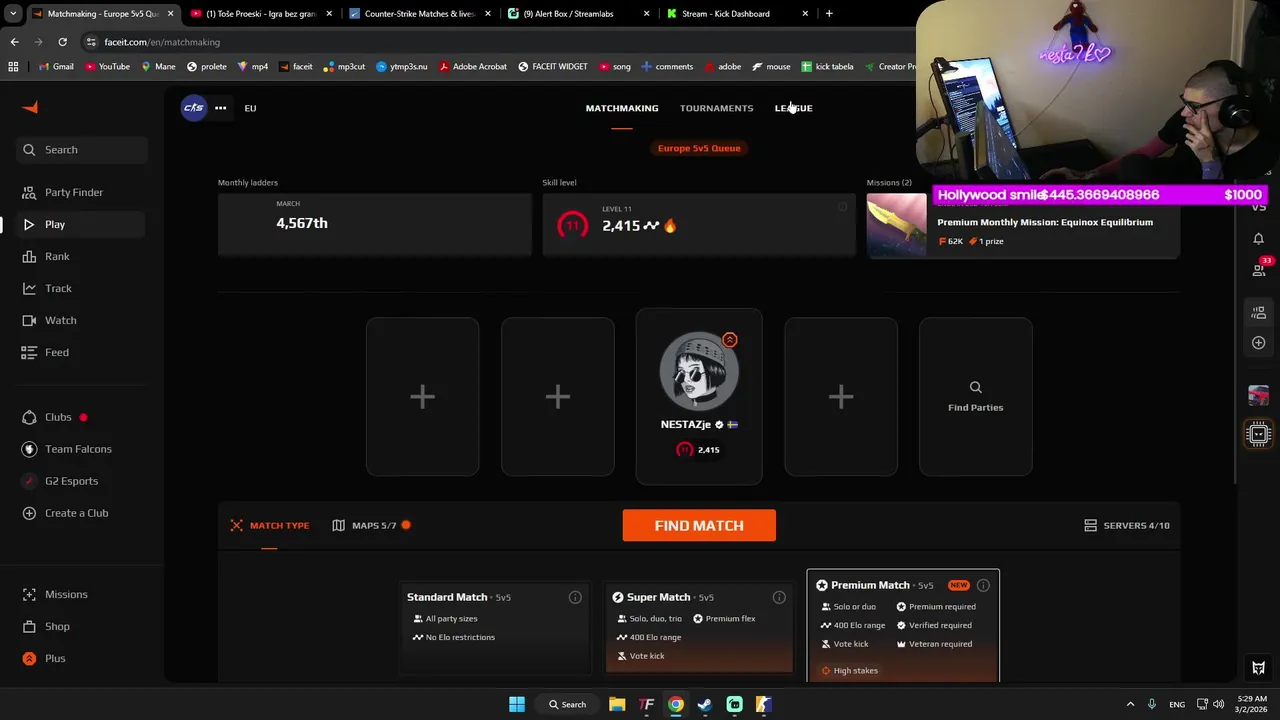Click Premium Monthly Mission title

pos(1045,222)
